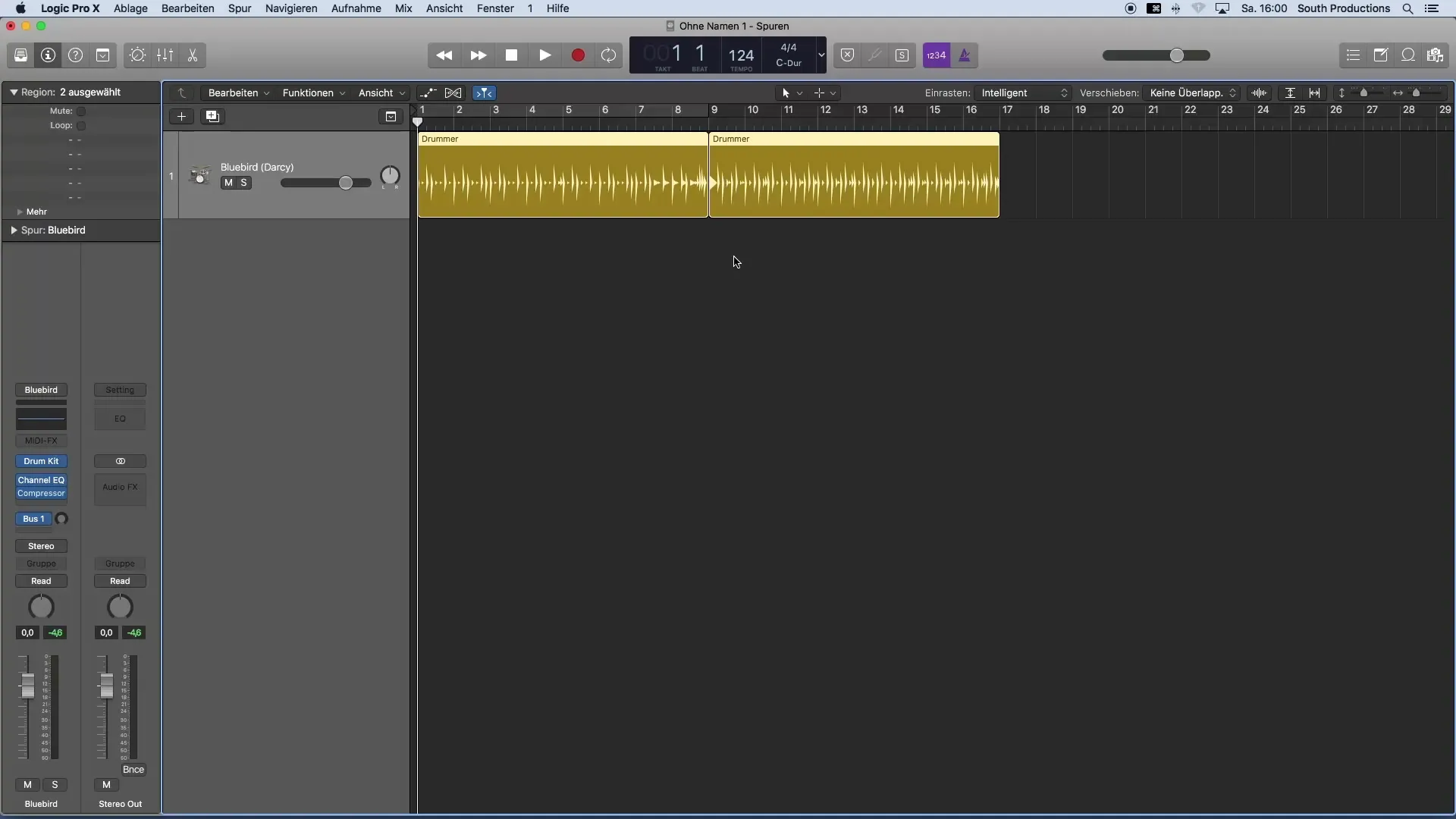Viewport: 1456px width, 819px height.
Task: Toggle the Flex show/hide button
Action: point(453,93)
